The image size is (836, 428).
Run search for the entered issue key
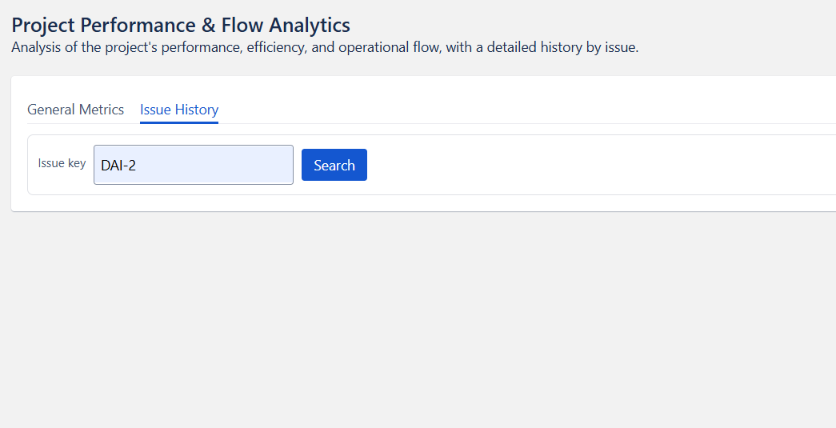pos(334,165)
